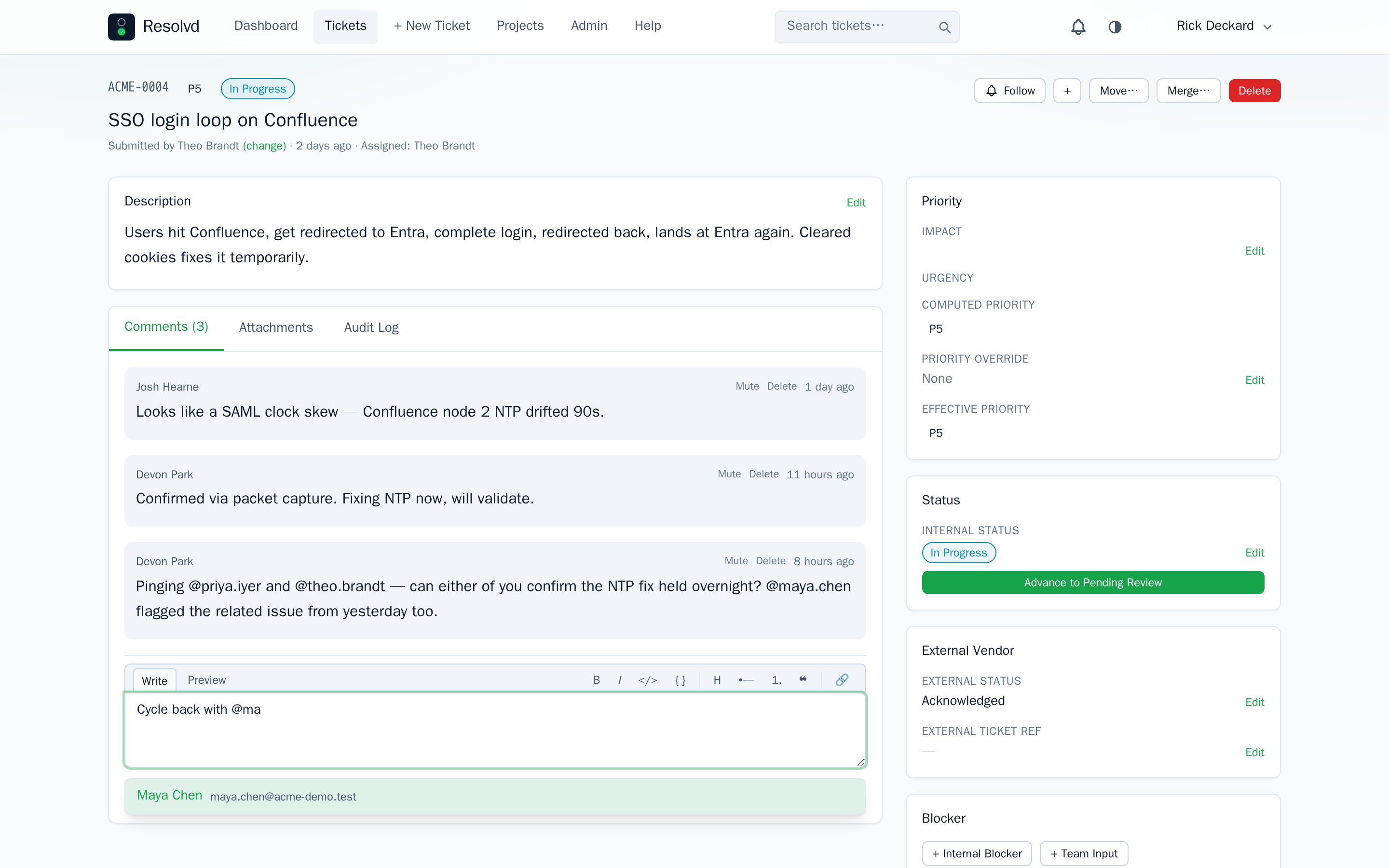Switch to the Audit Log tab

(x=371, y=327)
